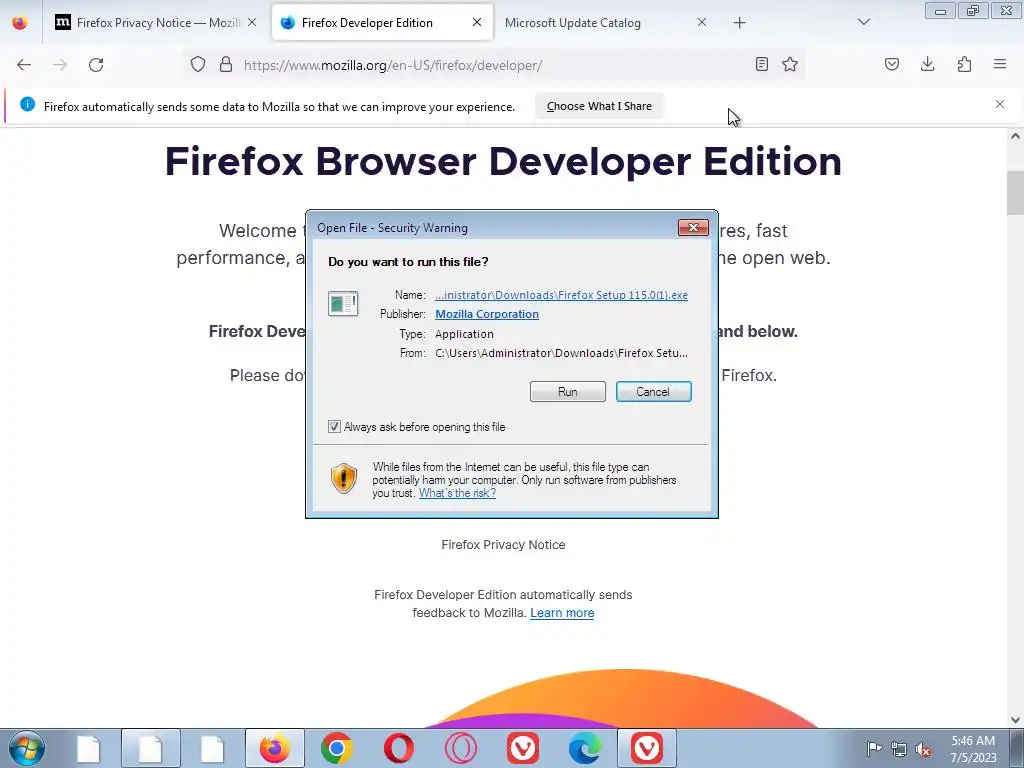The width and height of the screenshot is (1024, 768).
Task: Click Cancel in the security warning dialog
Action: pos(653,392)
